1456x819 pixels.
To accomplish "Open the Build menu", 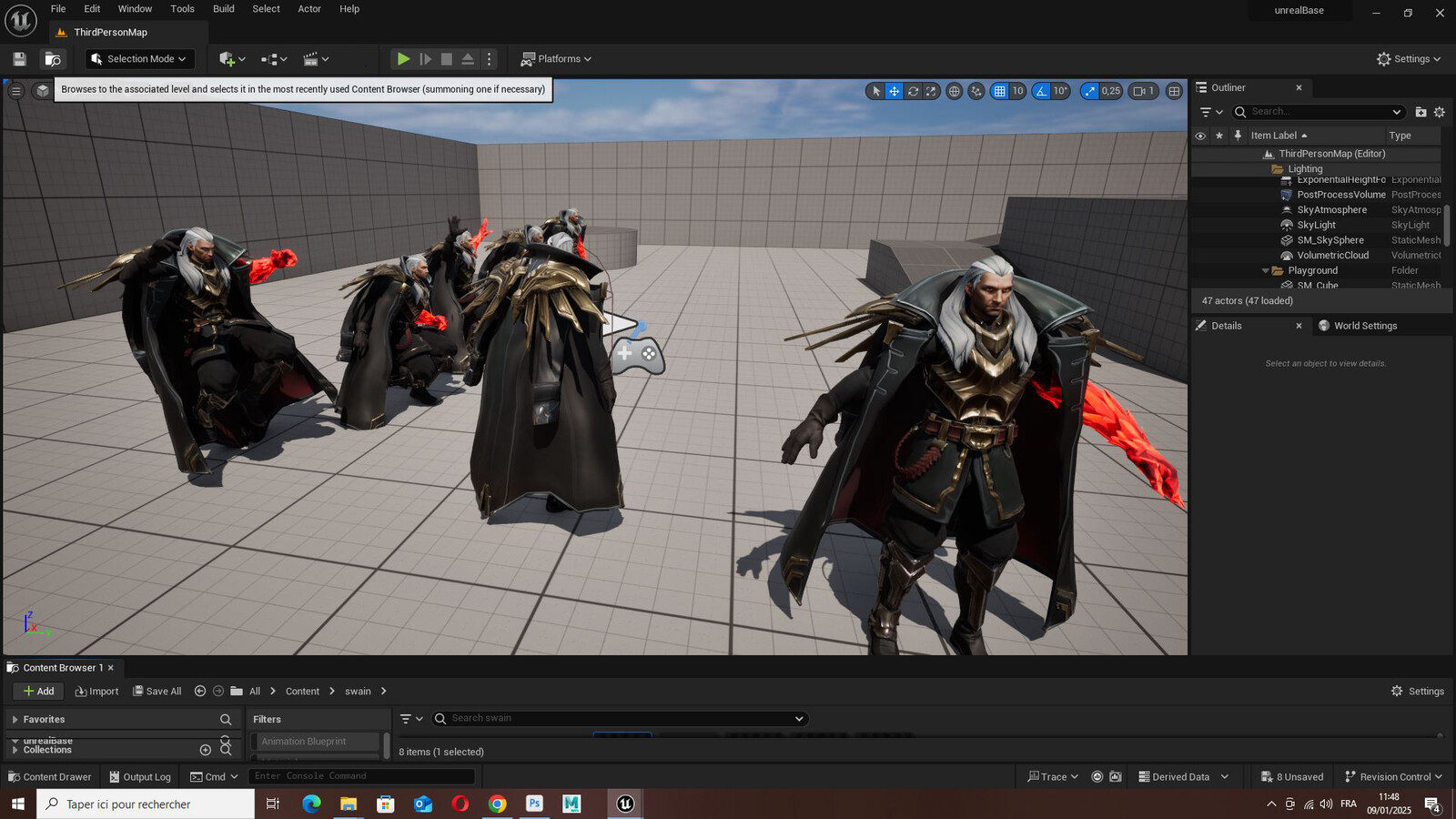I will tap(224, 9).
